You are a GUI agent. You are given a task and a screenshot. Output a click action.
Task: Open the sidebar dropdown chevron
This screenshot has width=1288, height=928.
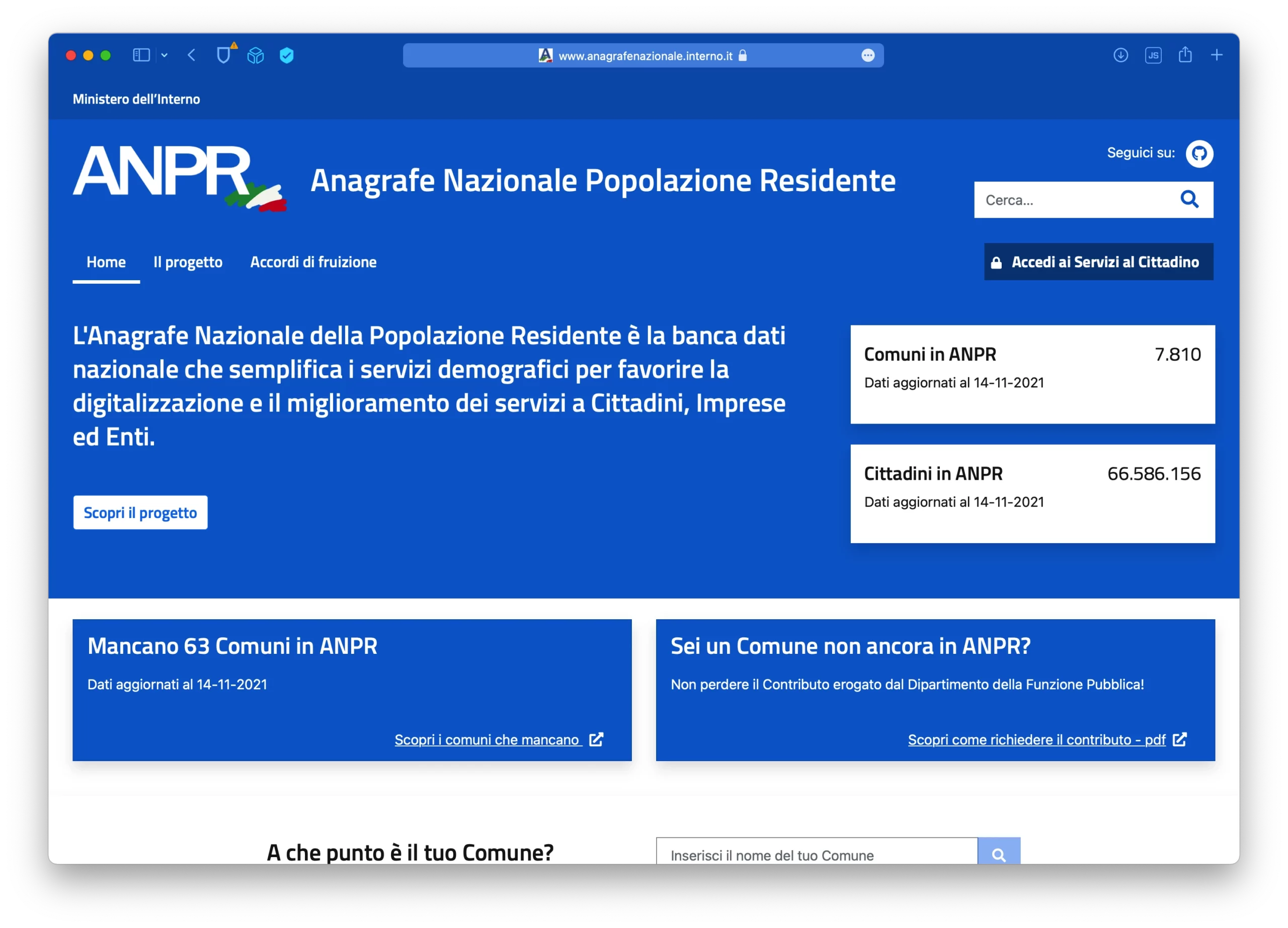point(165,55)
